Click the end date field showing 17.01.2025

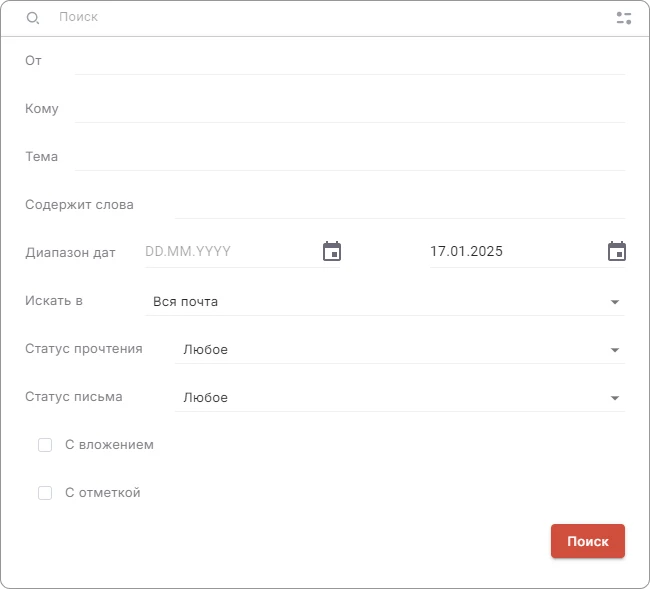point(510,252)
